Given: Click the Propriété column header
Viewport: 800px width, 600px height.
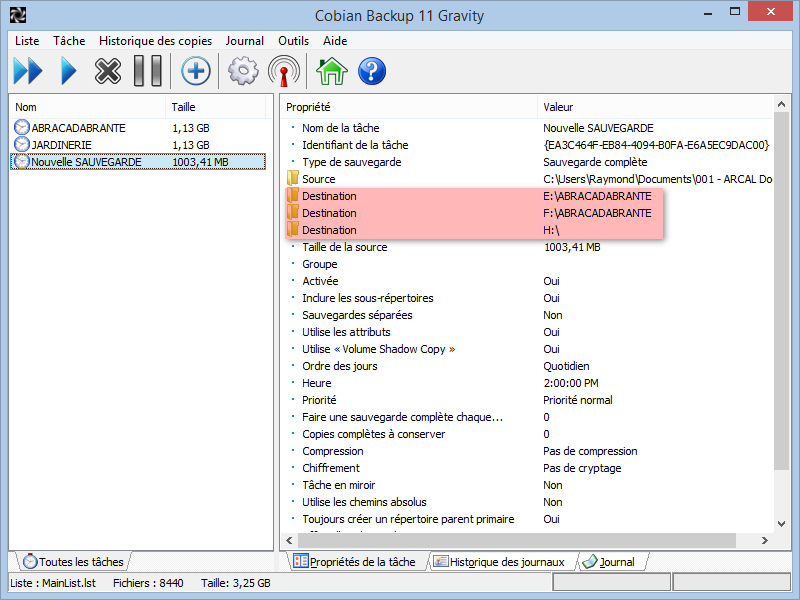Looking at the screenshot, I should pyautogui.click(x=409, y=107).
